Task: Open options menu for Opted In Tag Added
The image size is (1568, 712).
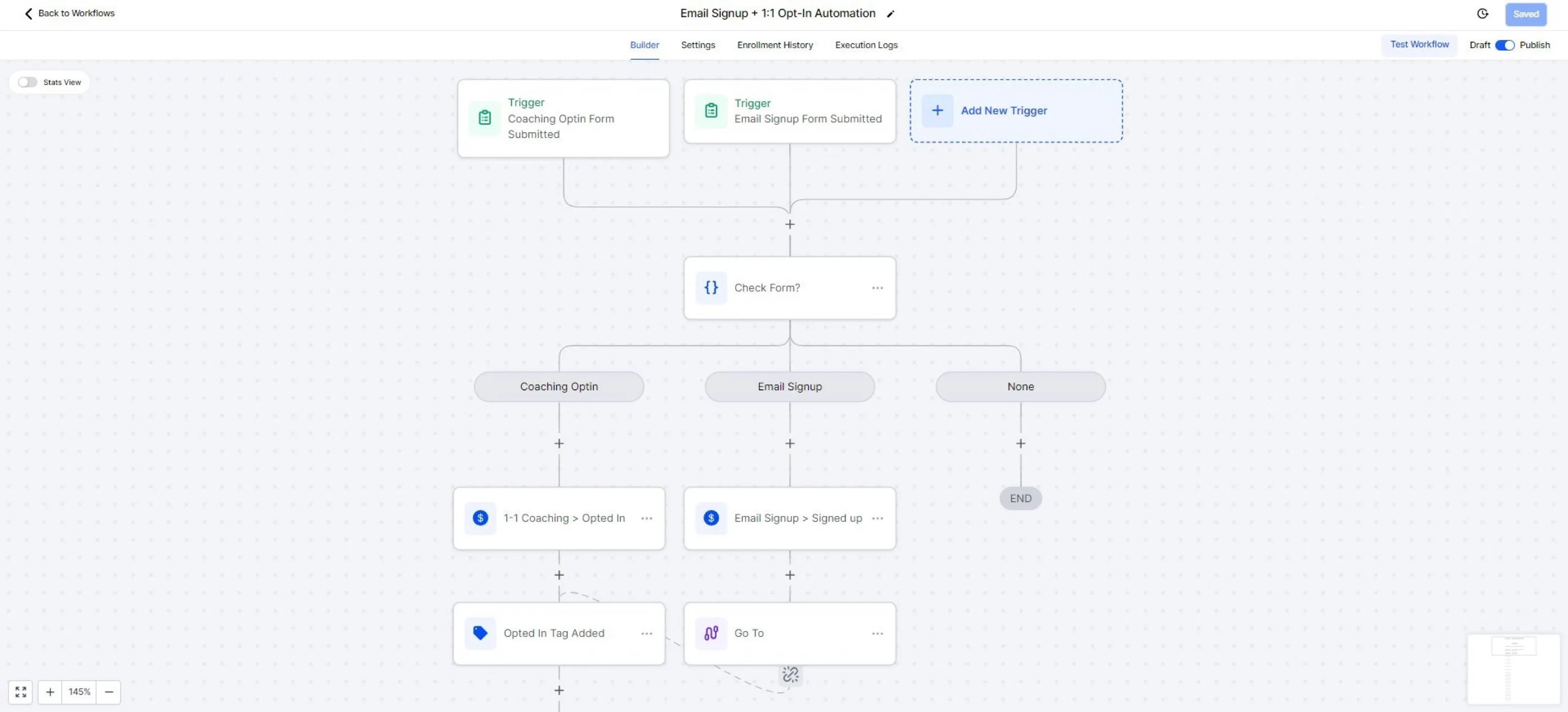Action: pyautogui.click(x=646, y=634)
